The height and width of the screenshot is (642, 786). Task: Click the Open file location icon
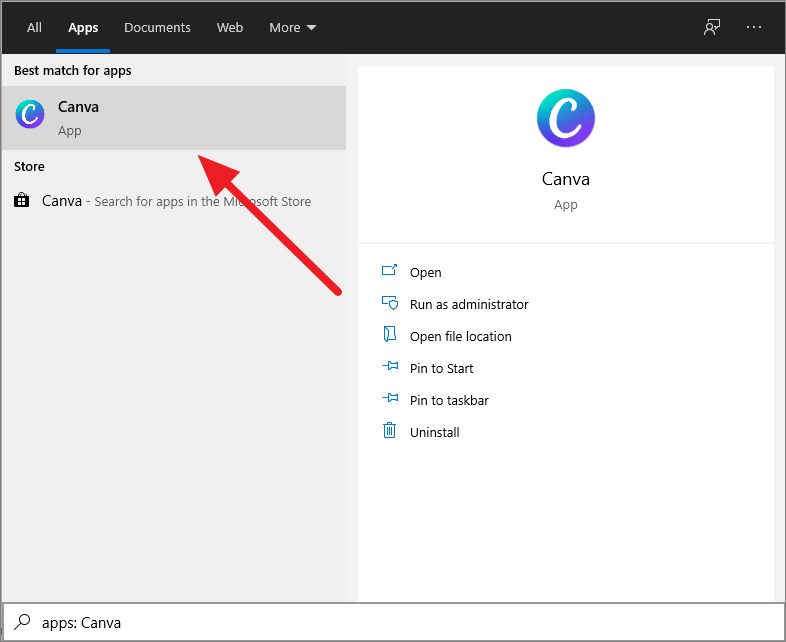pos(389,336)
